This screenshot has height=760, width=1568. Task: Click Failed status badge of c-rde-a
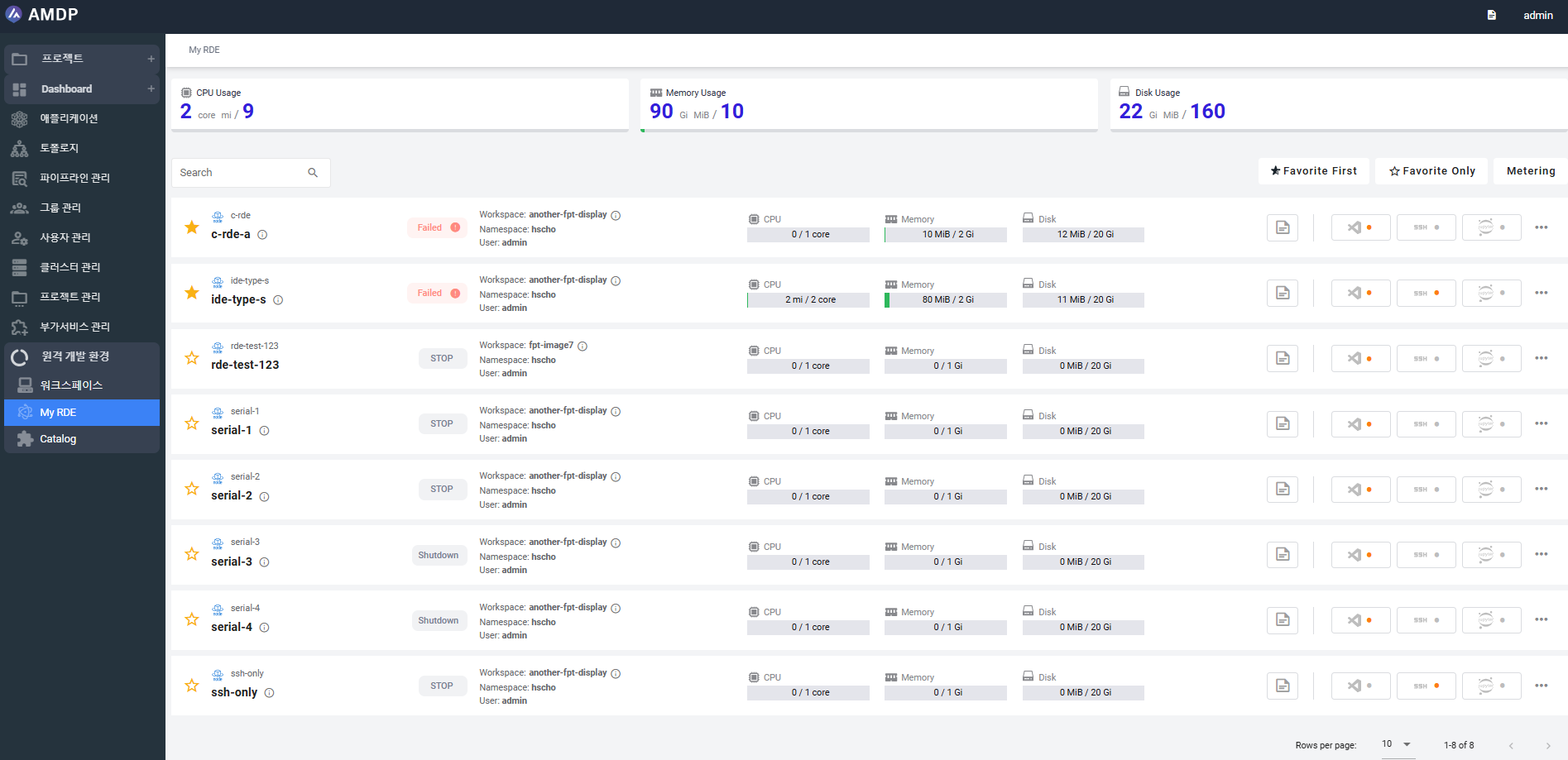438,227
